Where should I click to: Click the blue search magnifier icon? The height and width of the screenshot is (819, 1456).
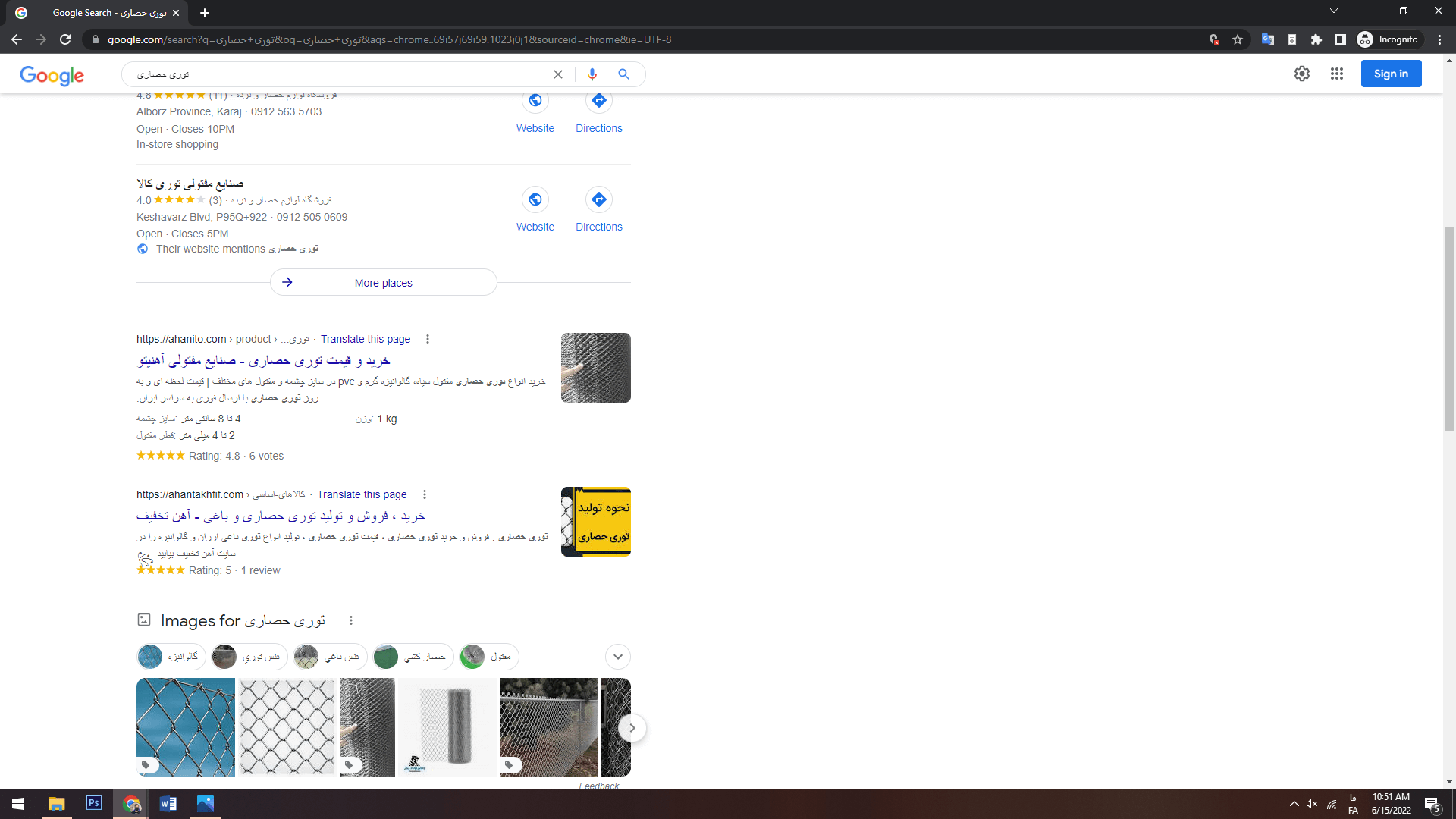pos(623,74)
